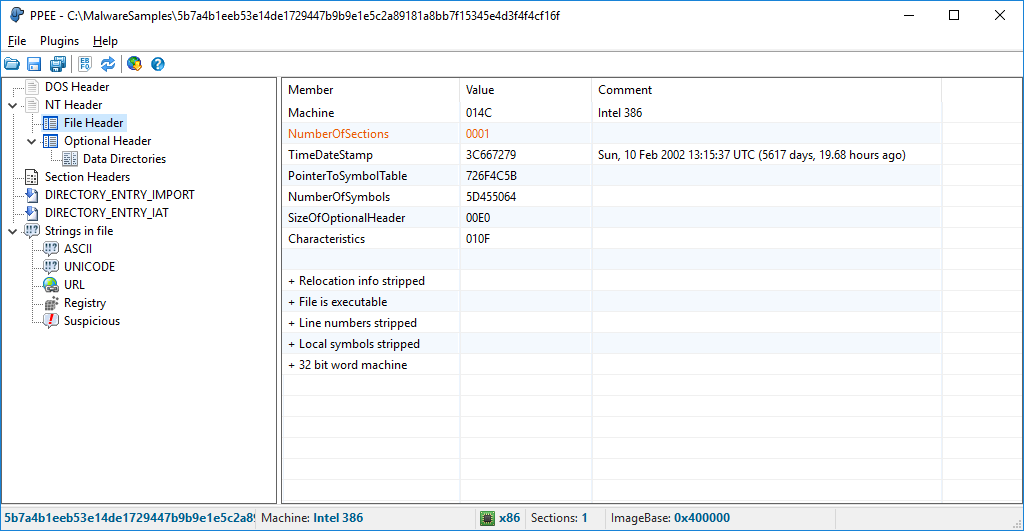
Task: Open the Plugins menu
Action: pos(59,41)
